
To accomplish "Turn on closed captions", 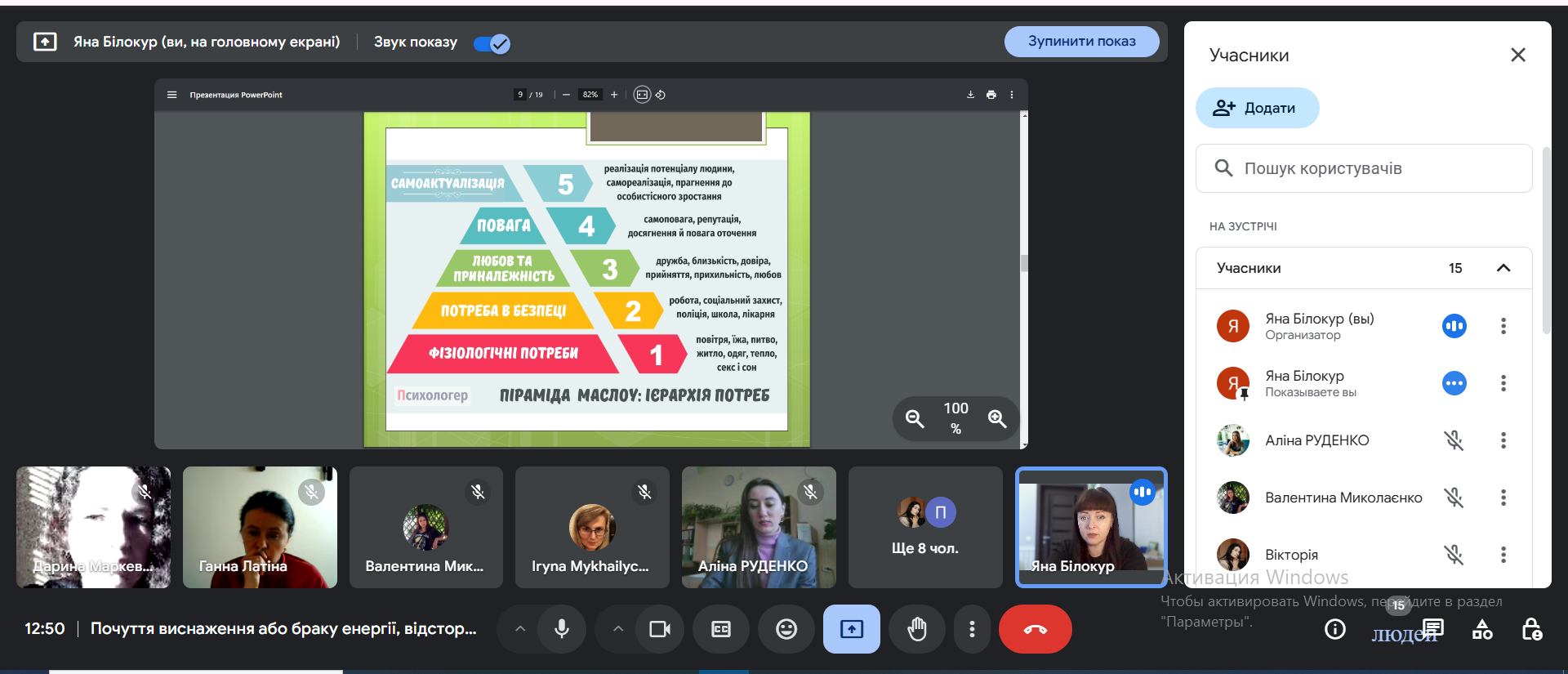I will [x=721, y=629].
